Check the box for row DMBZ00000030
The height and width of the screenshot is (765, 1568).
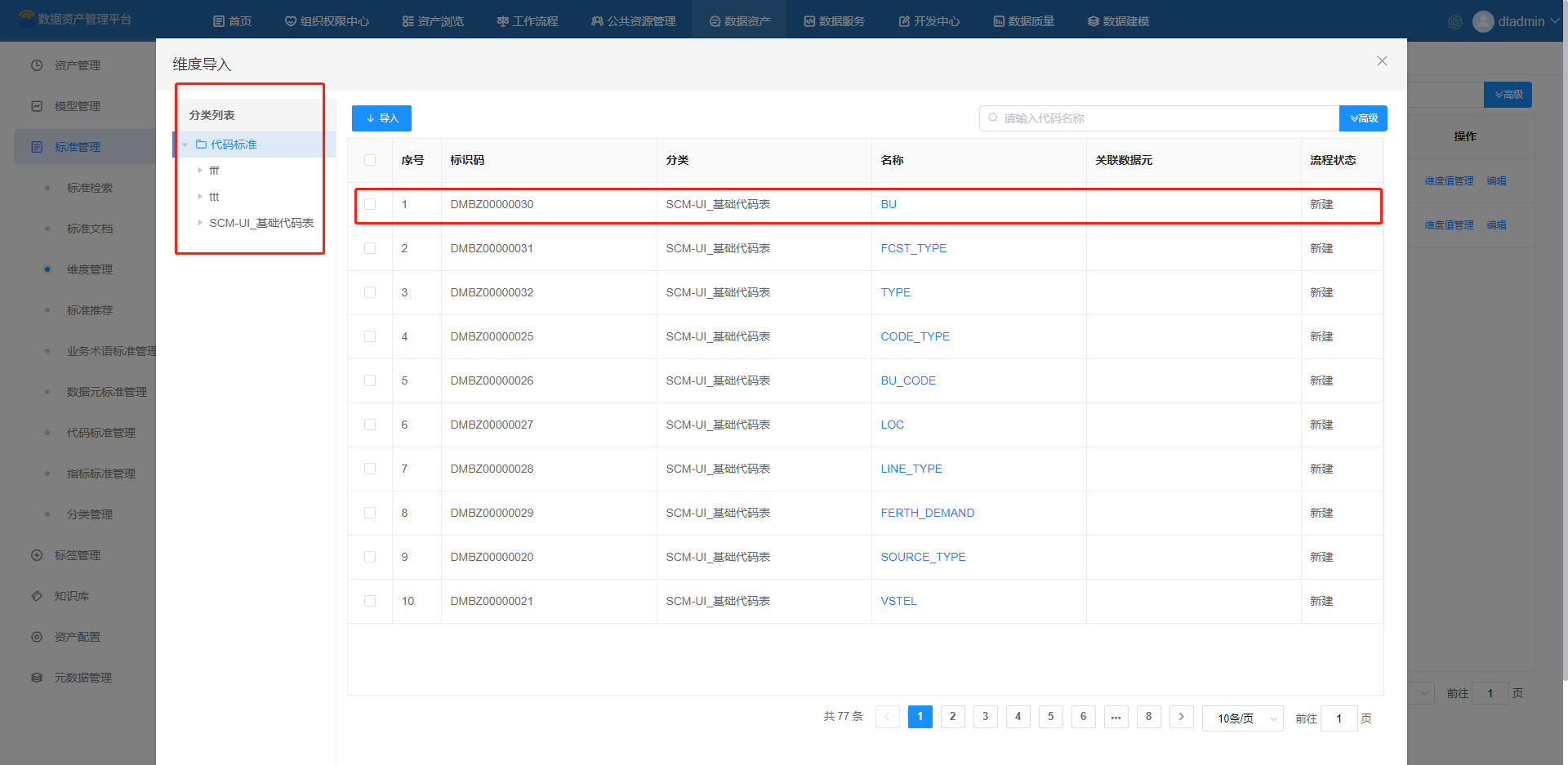click(370, 204)
